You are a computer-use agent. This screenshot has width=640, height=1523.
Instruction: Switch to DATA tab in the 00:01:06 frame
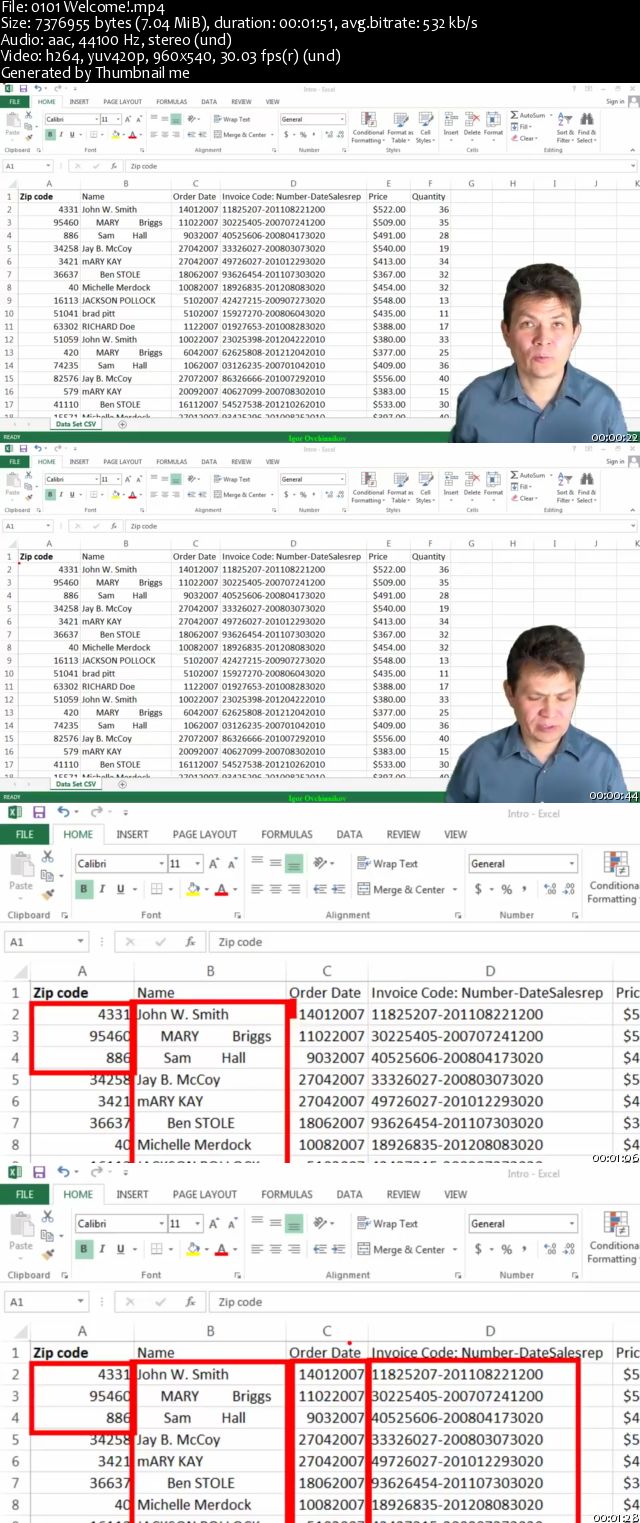tap(349, 834)
